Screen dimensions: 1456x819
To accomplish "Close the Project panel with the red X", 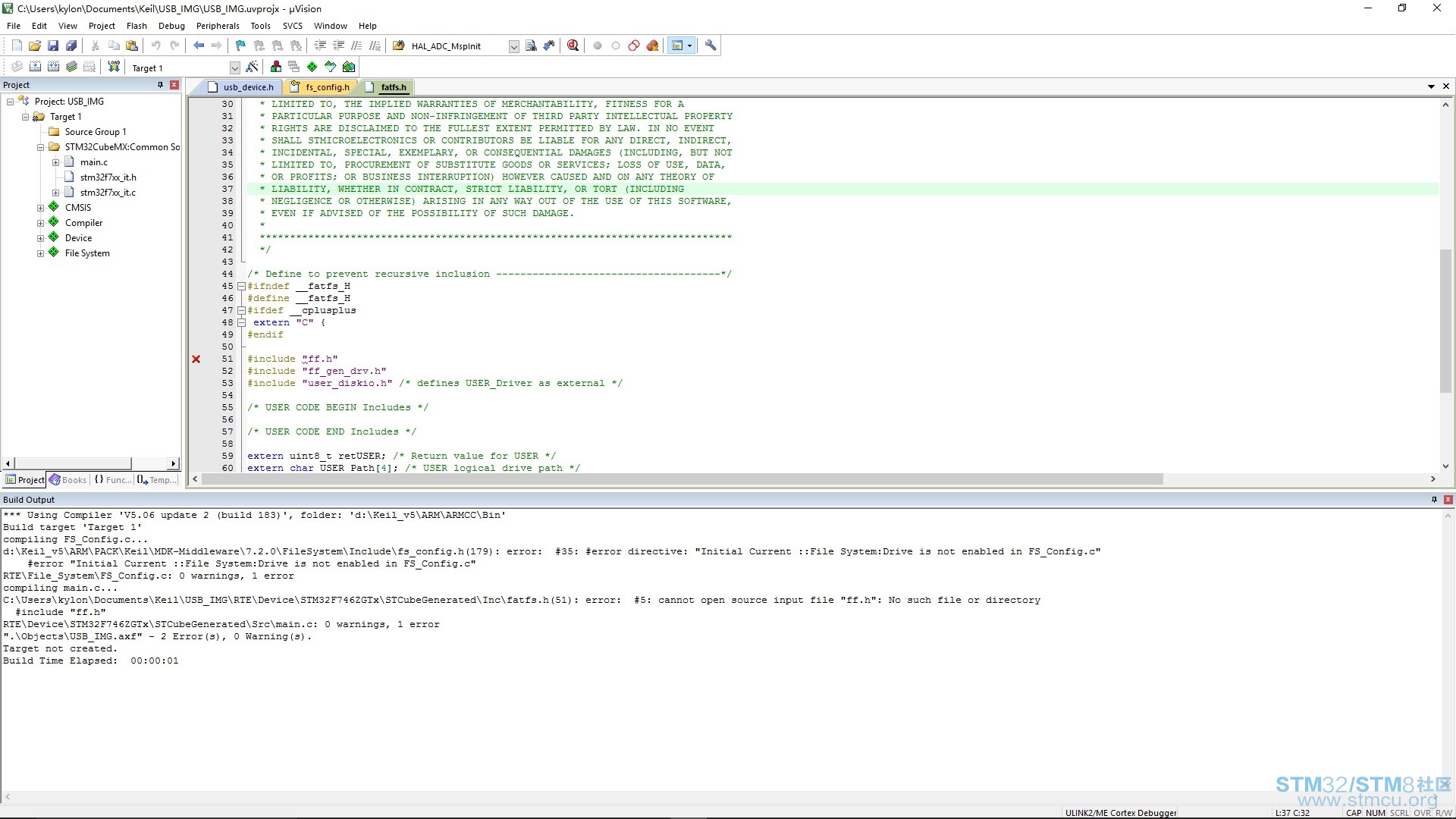I will point(174,85).
